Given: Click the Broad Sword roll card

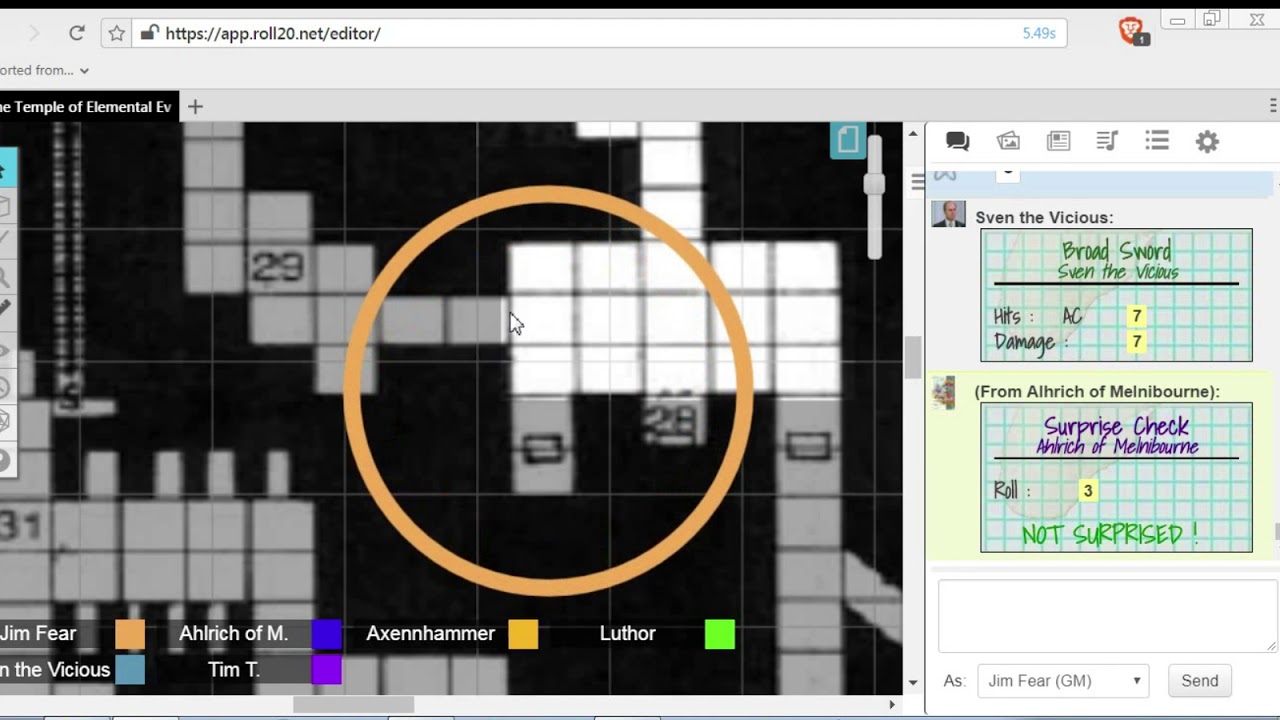Looking at the screenshot, I should [1116, 295].
